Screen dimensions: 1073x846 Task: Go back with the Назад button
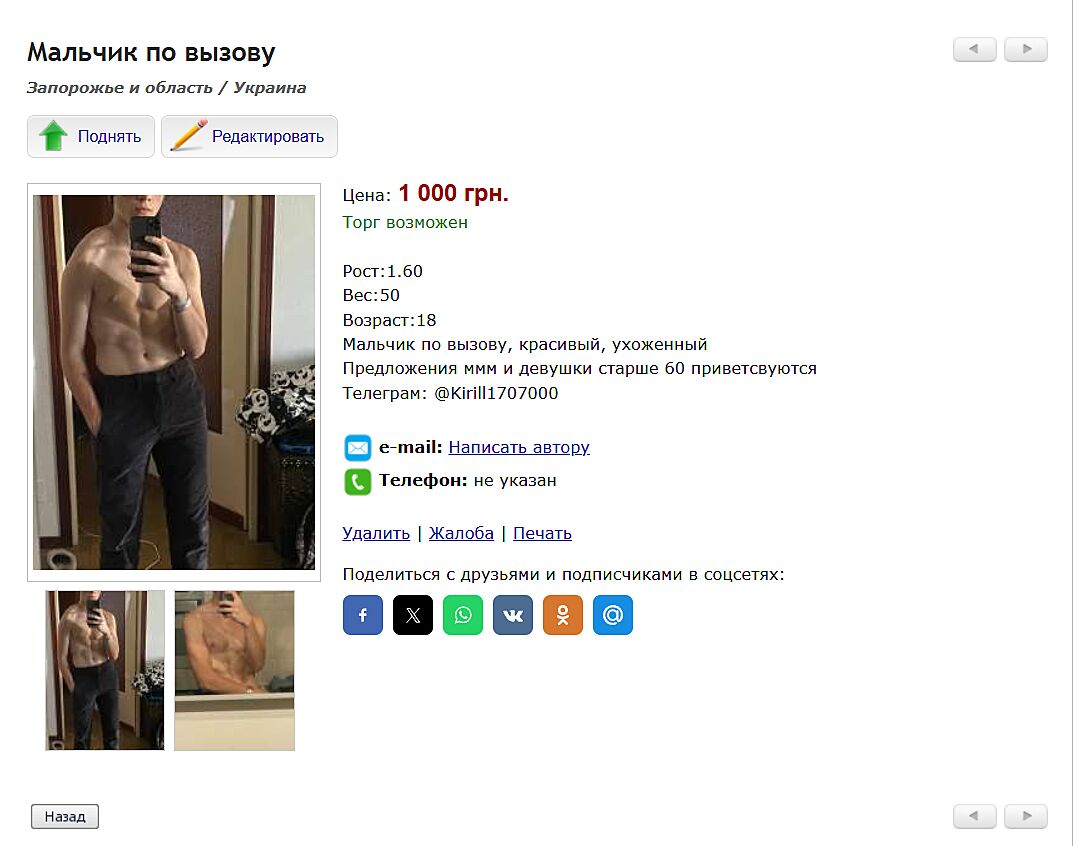[65, 816]
